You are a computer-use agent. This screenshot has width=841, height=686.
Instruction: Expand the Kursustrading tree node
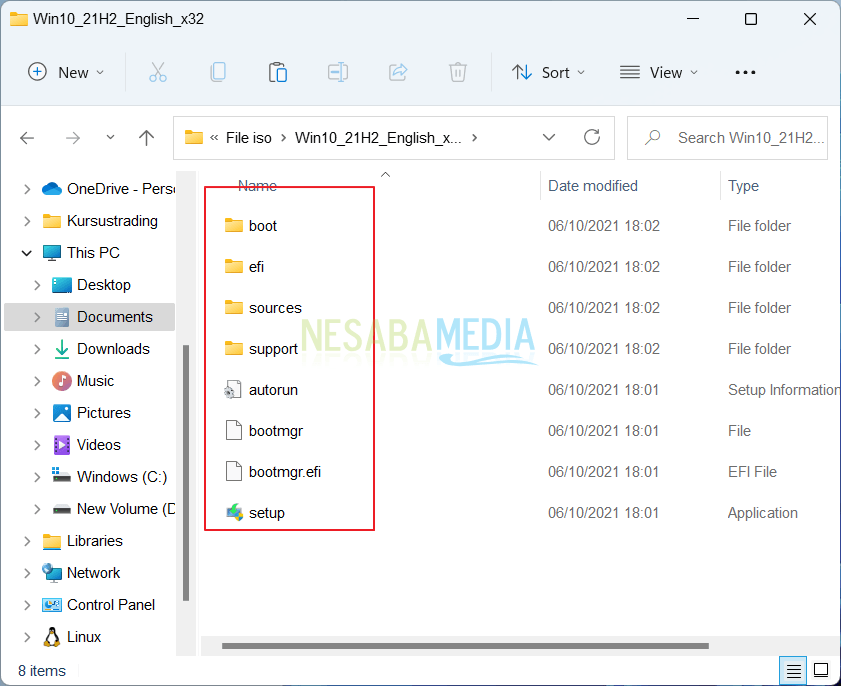(27, 221)
